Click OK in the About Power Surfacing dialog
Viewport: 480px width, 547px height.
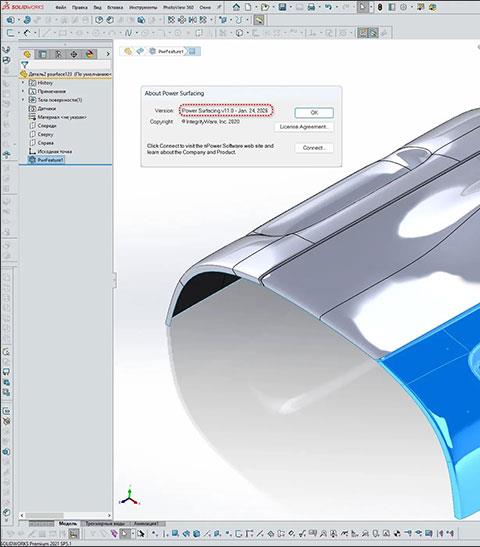tap(314, 113)
